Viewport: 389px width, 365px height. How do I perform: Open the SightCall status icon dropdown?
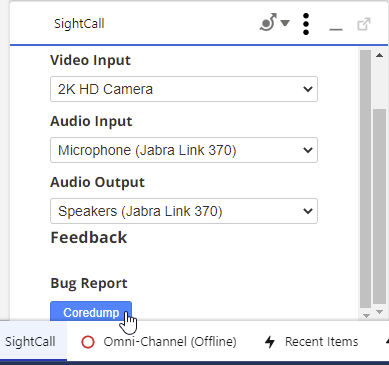[275, 23]
